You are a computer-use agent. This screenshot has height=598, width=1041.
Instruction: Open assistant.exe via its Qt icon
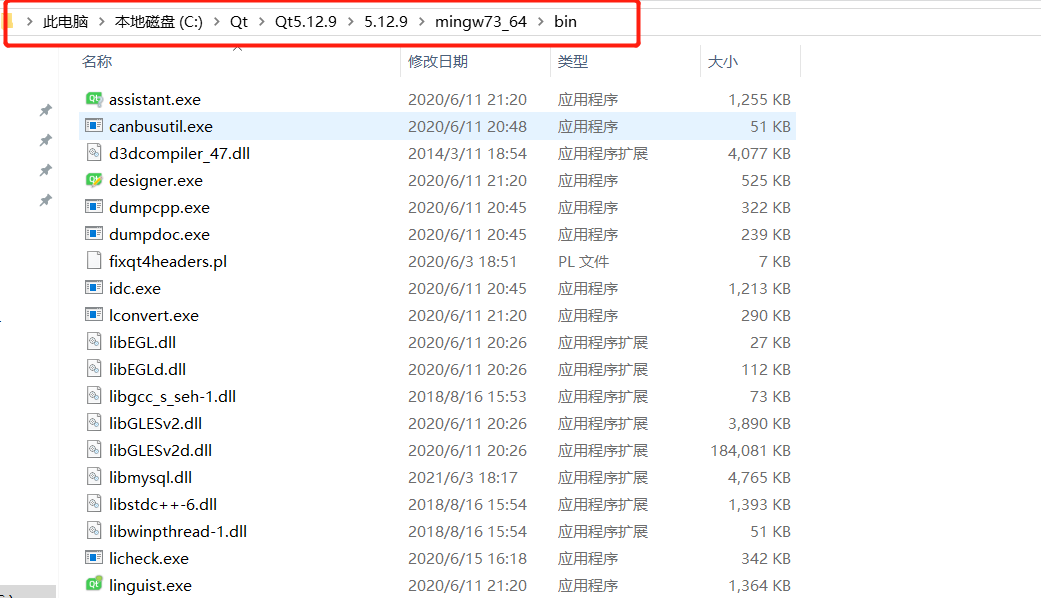(x=93, y=99)
